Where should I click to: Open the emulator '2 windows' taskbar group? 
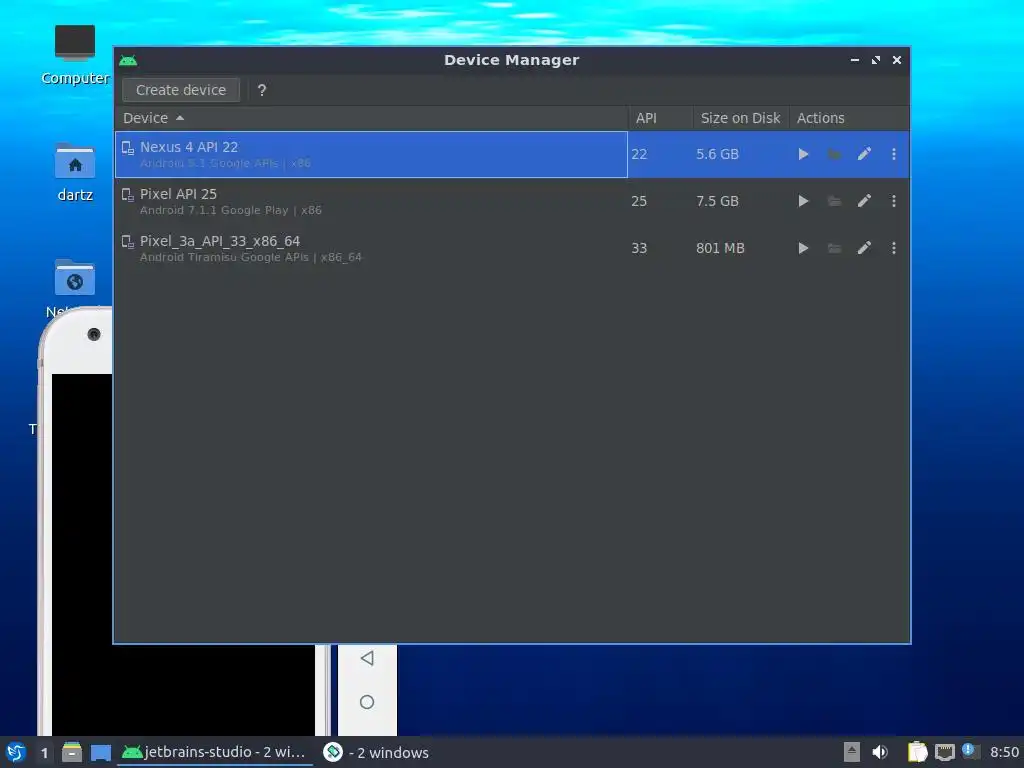(x=376, y=752)
